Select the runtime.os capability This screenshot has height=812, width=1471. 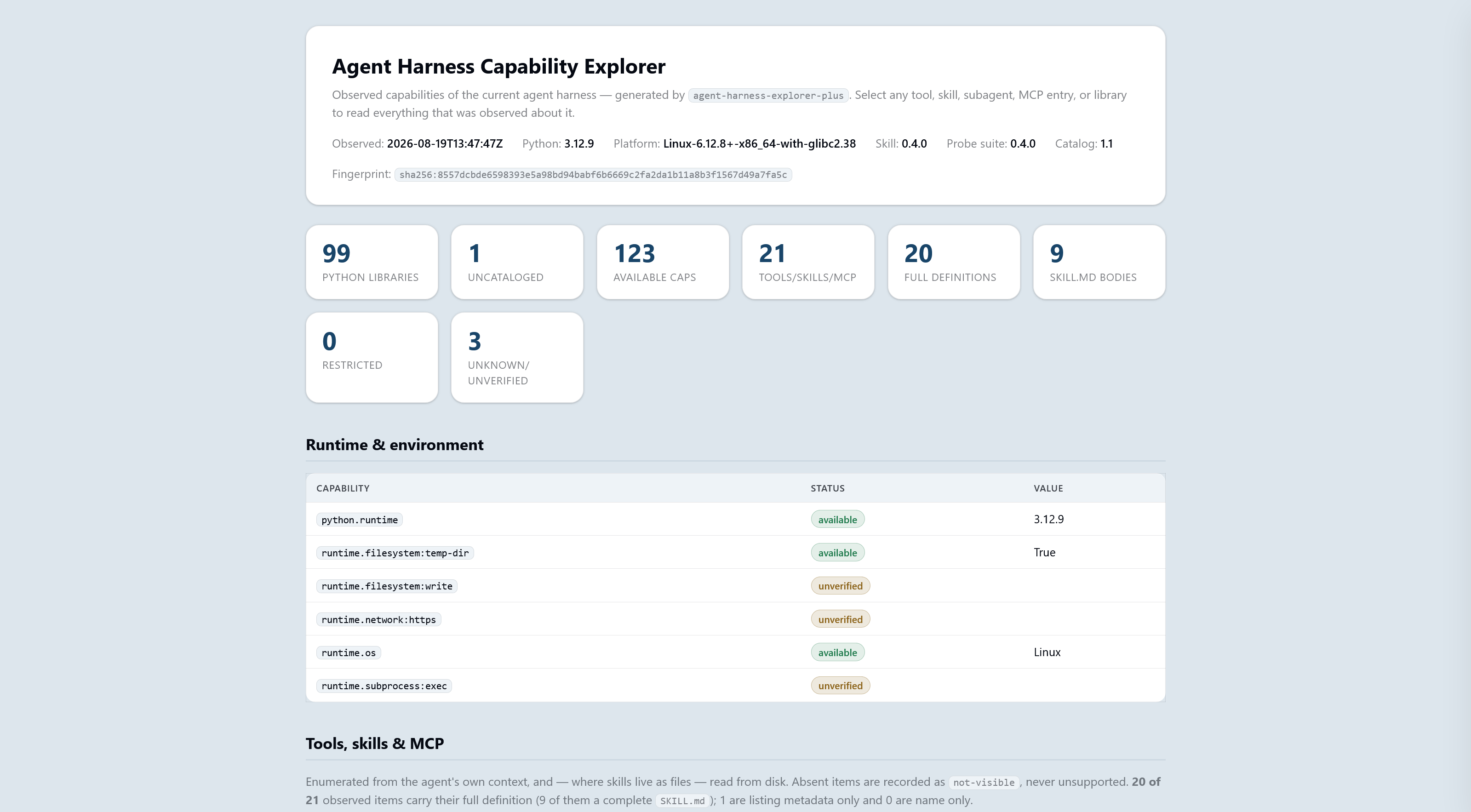point(349,653)
